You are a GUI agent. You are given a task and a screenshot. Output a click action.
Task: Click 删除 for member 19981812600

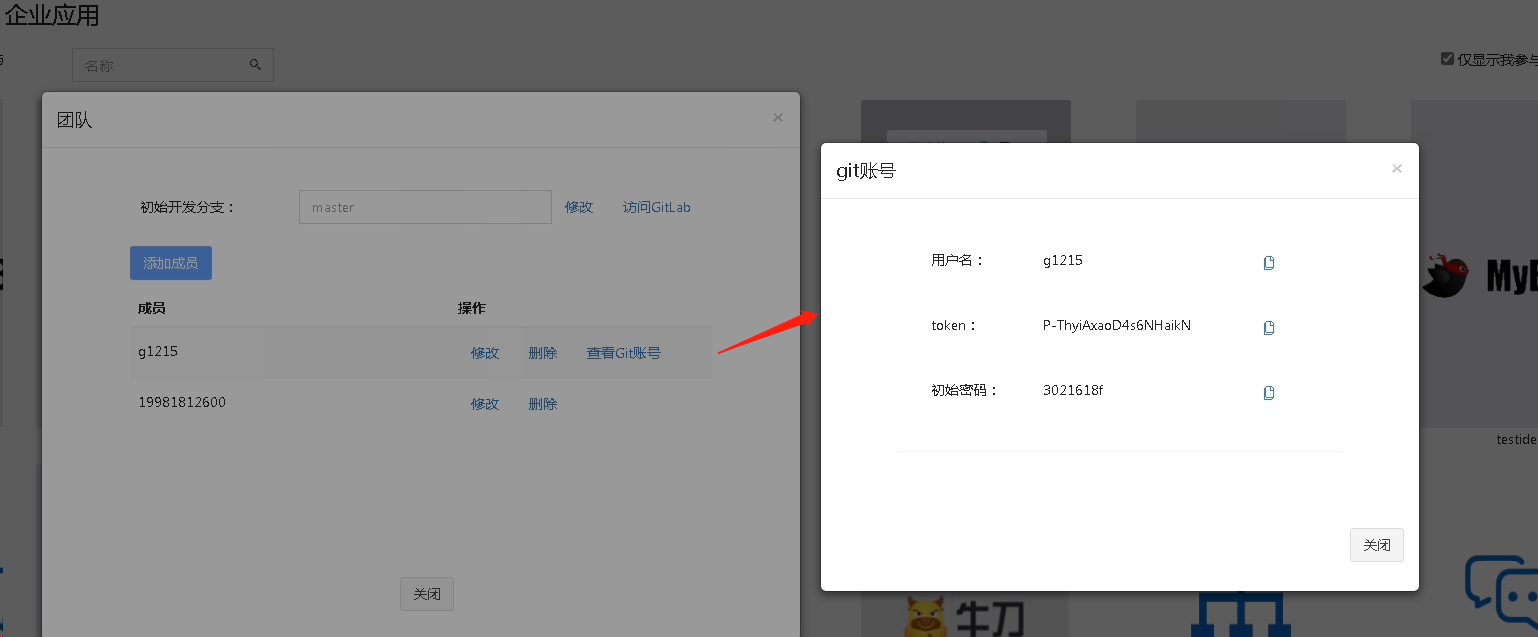pos(543,404)
